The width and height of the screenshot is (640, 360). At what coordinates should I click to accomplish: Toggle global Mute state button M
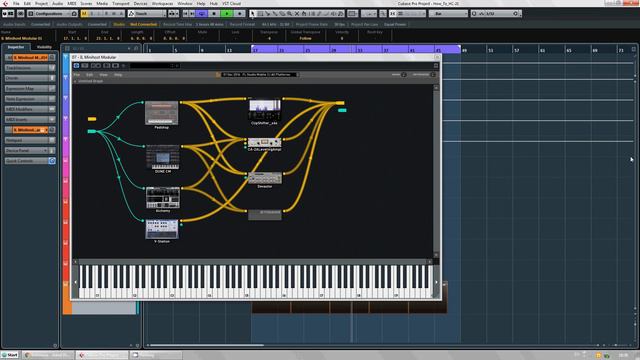84,13
